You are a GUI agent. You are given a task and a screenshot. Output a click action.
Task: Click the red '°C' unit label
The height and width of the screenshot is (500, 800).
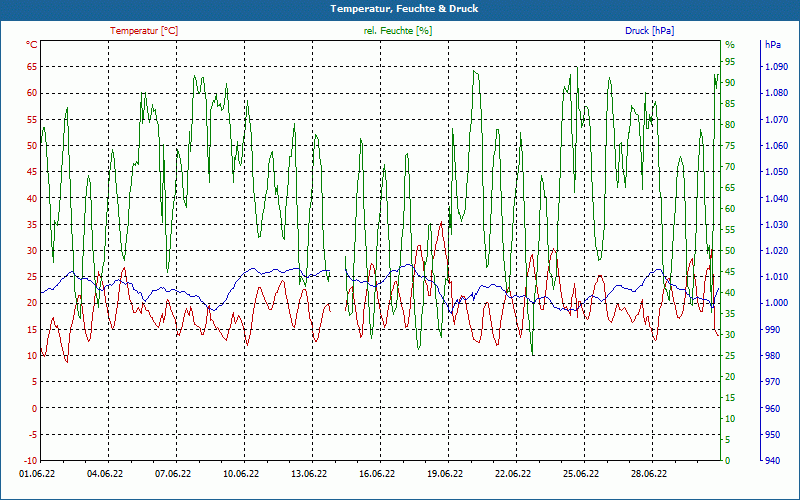[x=32, y=45]
